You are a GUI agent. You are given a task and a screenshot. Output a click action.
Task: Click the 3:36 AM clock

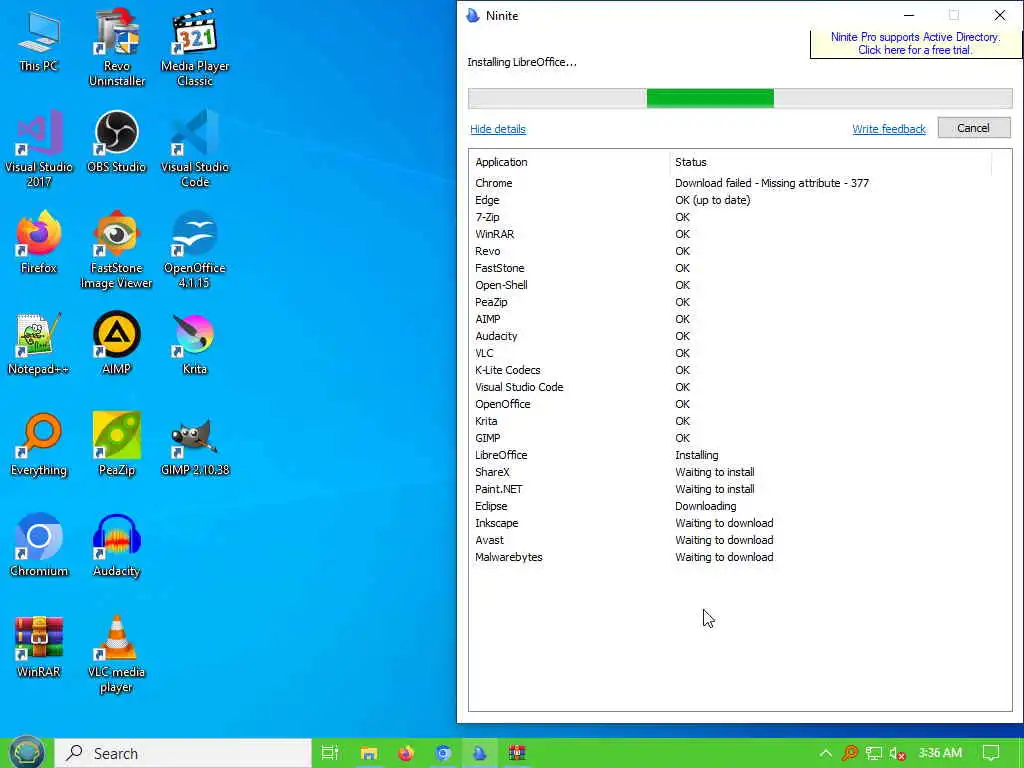click(940, 753)
